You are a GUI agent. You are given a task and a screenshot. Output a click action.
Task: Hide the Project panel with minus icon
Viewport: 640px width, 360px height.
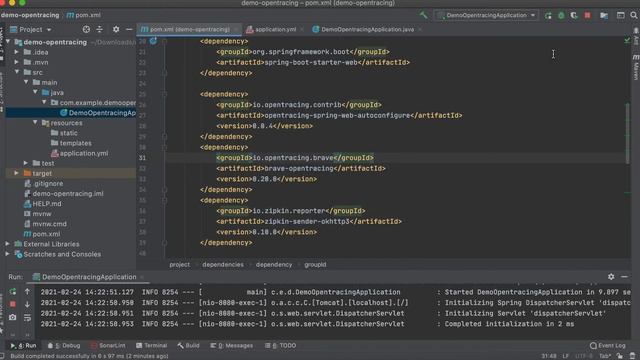tap(129, 29)
